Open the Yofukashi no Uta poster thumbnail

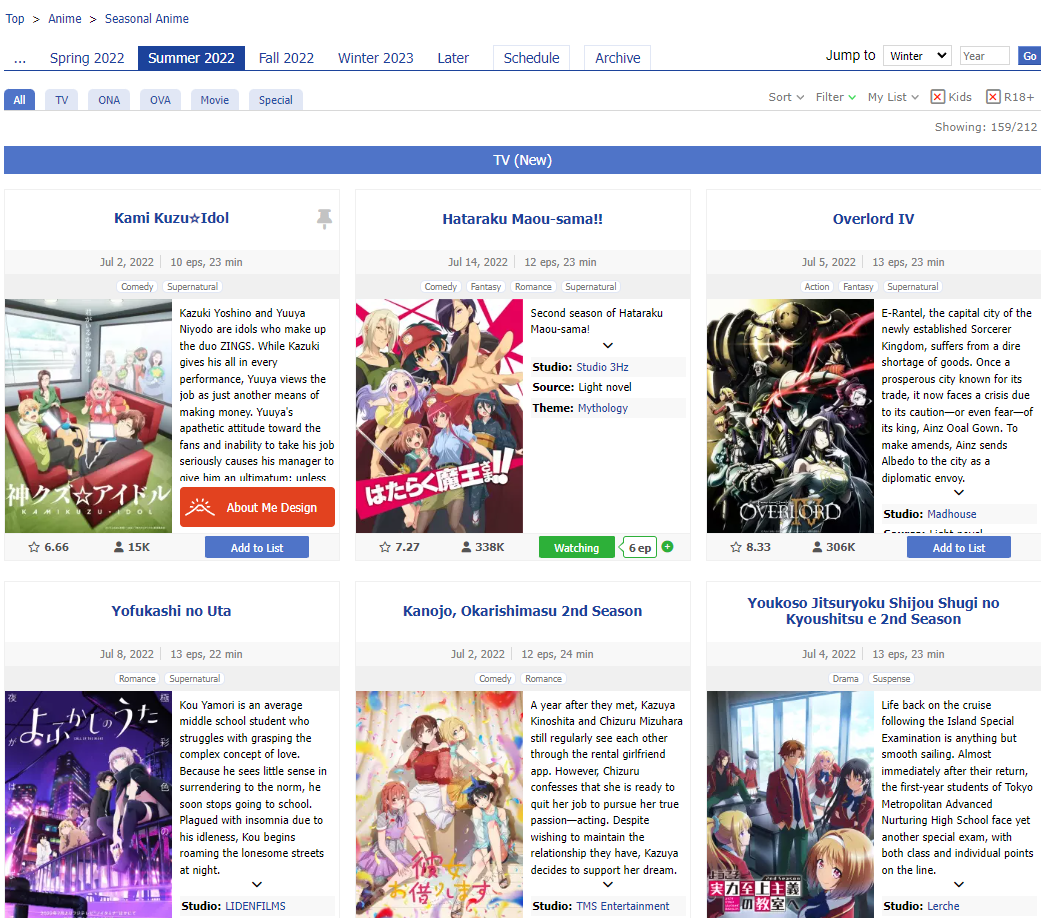coord(88,804)
